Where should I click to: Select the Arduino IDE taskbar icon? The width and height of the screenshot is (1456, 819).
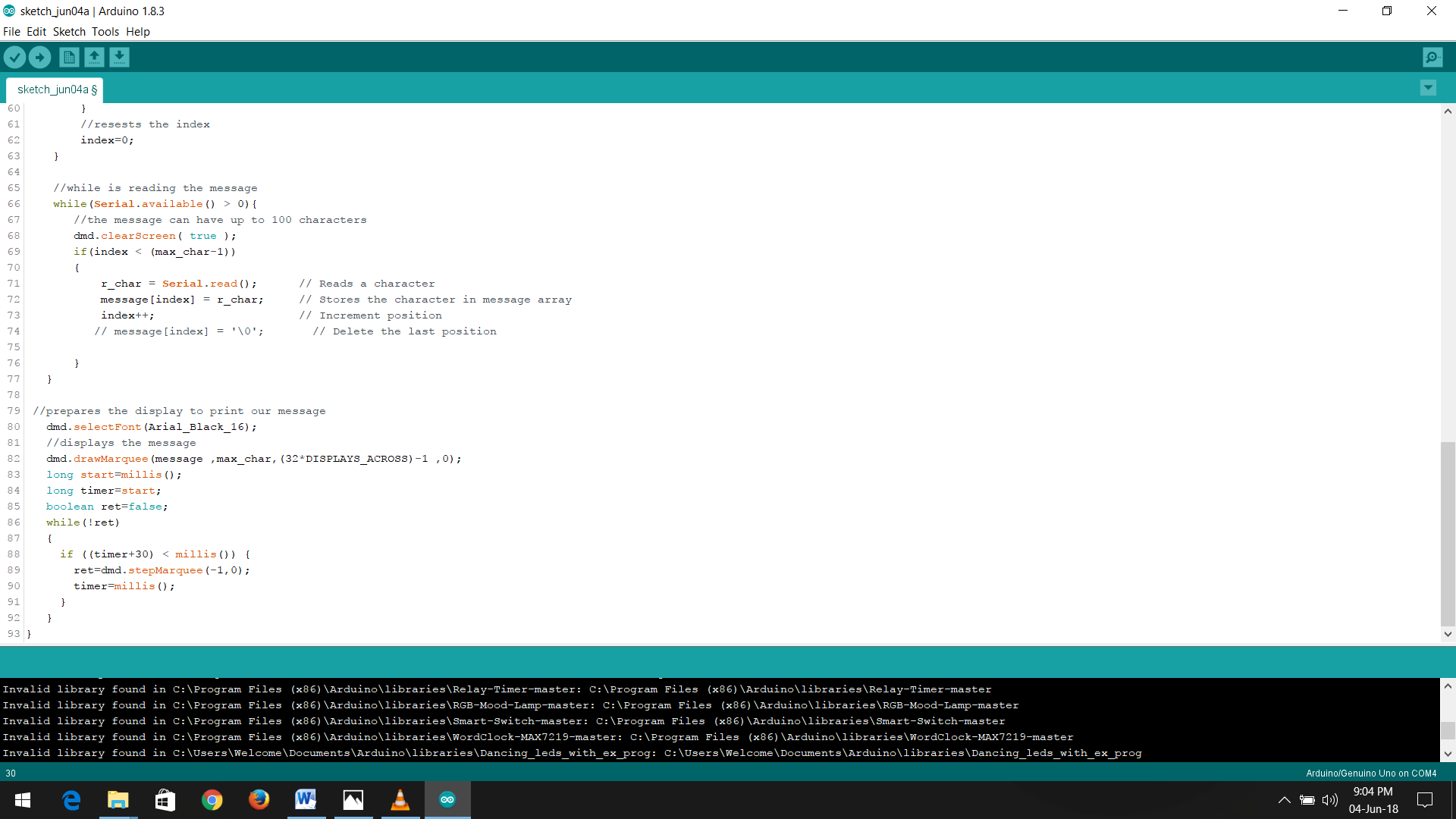click(447, 799)
